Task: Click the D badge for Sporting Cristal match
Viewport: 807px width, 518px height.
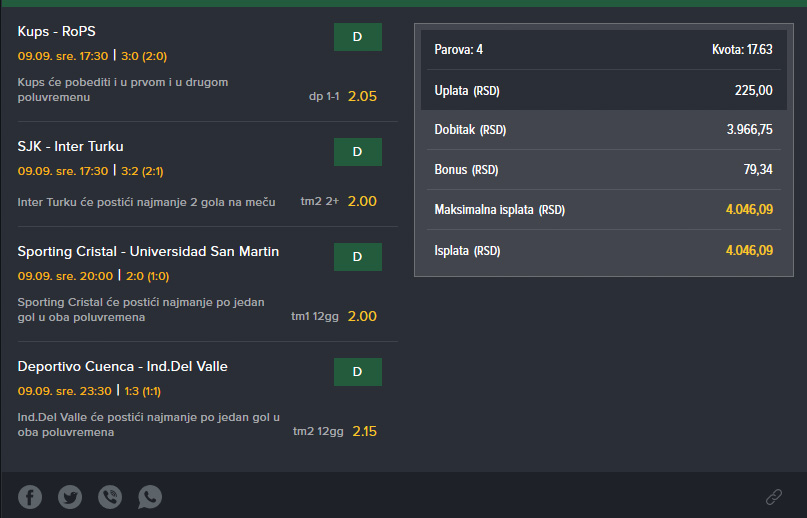Action: pos(358,257)
